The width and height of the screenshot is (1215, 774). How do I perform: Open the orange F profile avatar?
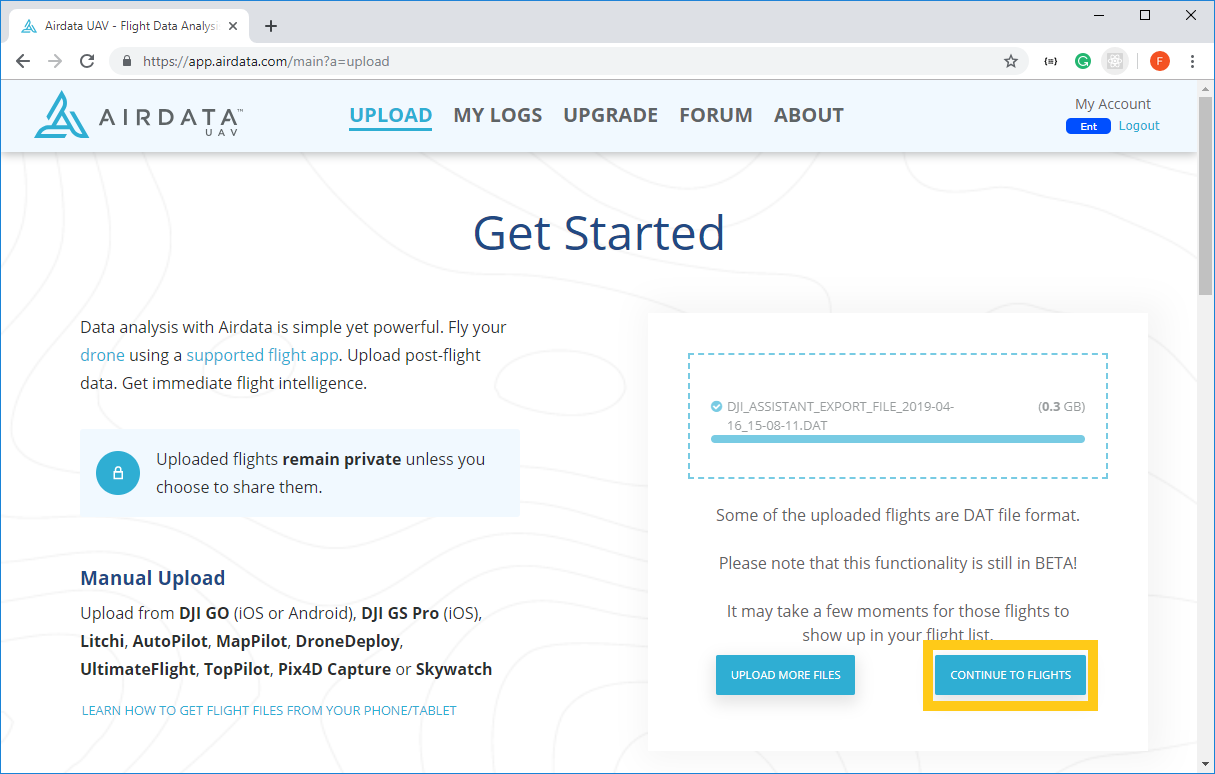[1160, 61]
